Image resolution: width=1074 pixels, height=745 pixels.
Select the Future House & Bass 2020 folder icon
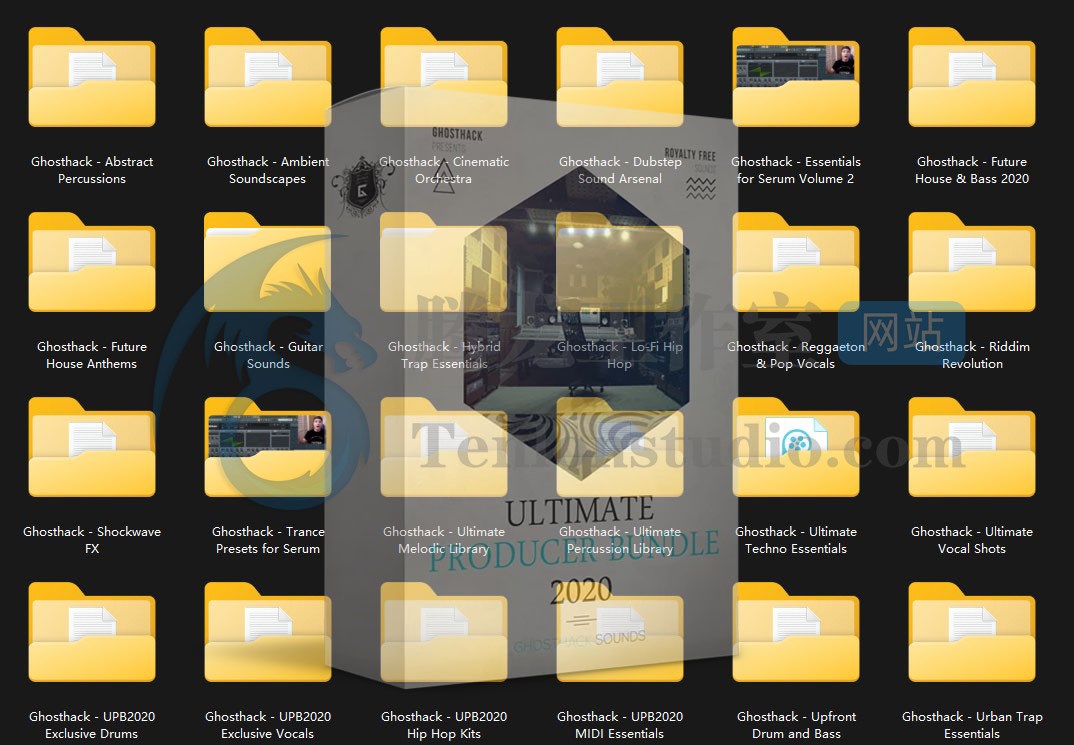point(972,77)
